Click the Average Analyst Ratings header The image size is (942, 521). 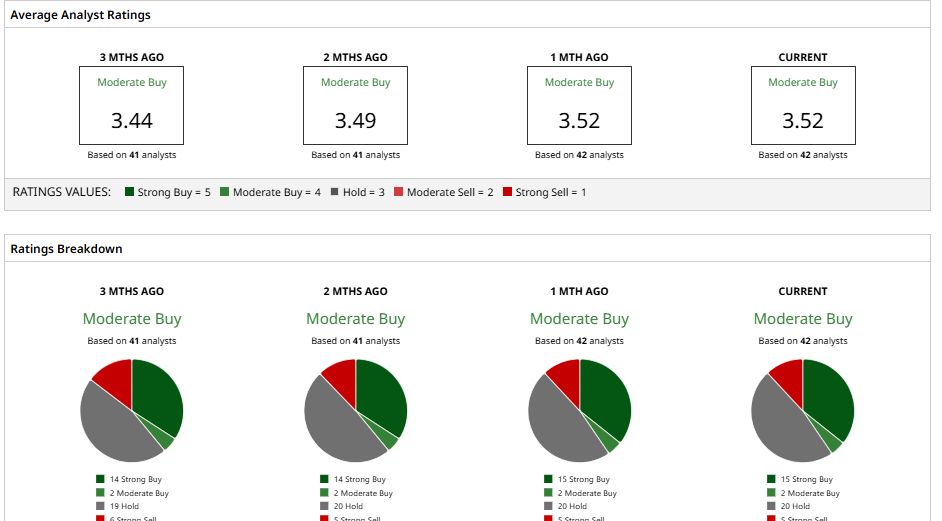click(81, 15)
